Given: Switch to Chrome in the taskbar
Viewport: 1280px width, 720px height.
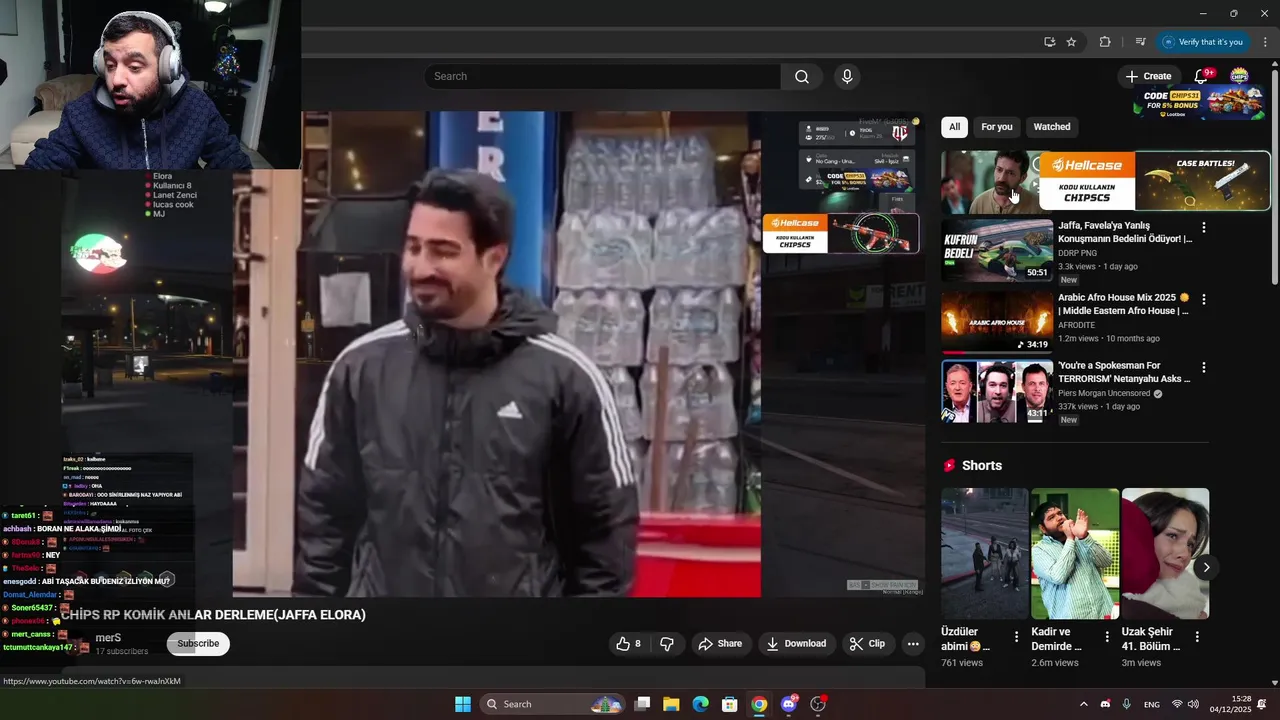Looking at the screenshot, I should (759, 704).
